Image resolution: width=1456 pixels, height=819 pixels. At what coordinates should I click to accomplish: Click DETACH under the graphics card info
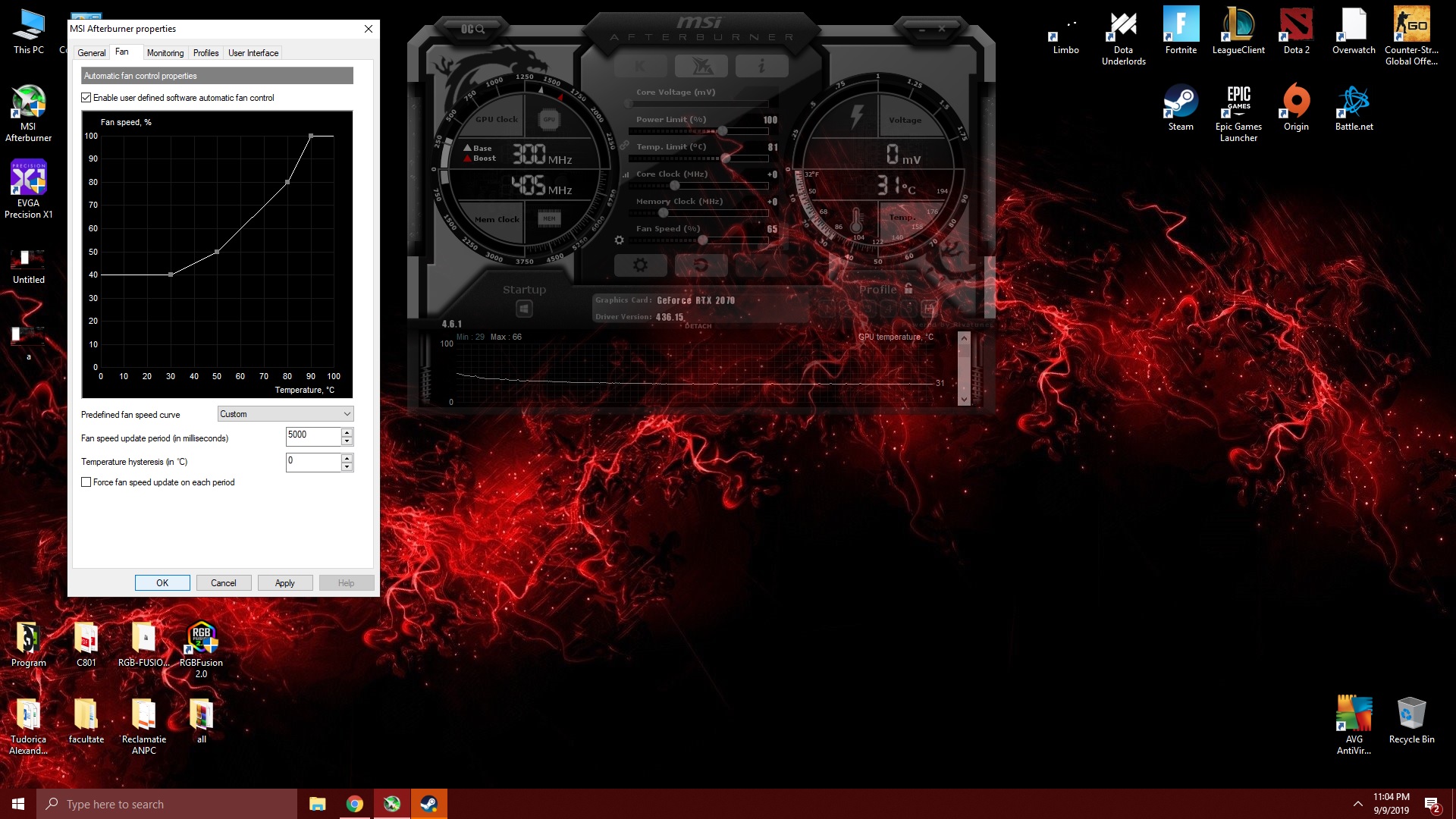tap(698, 327)
